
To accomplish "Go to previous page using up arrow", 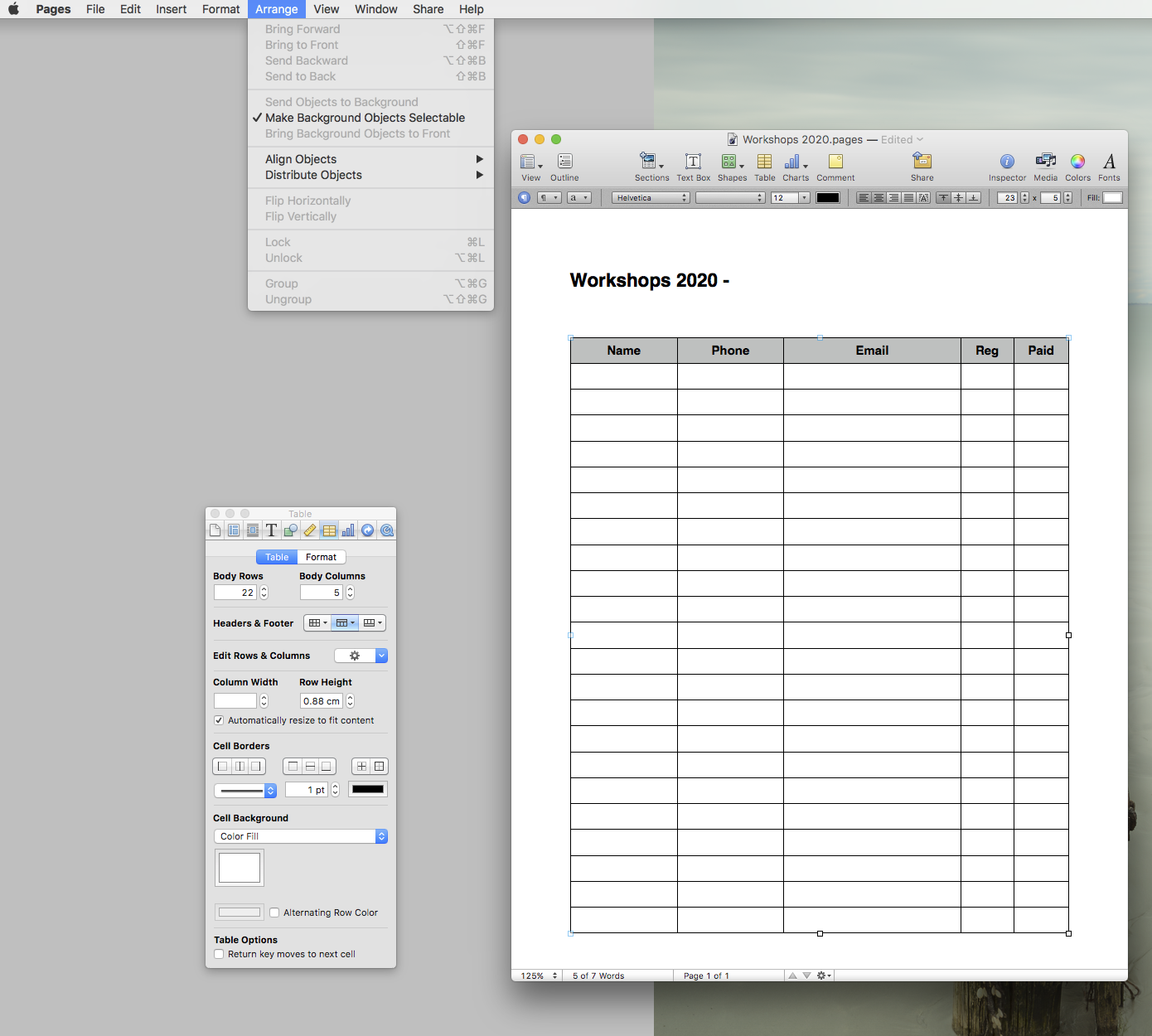I will point(793,975).
